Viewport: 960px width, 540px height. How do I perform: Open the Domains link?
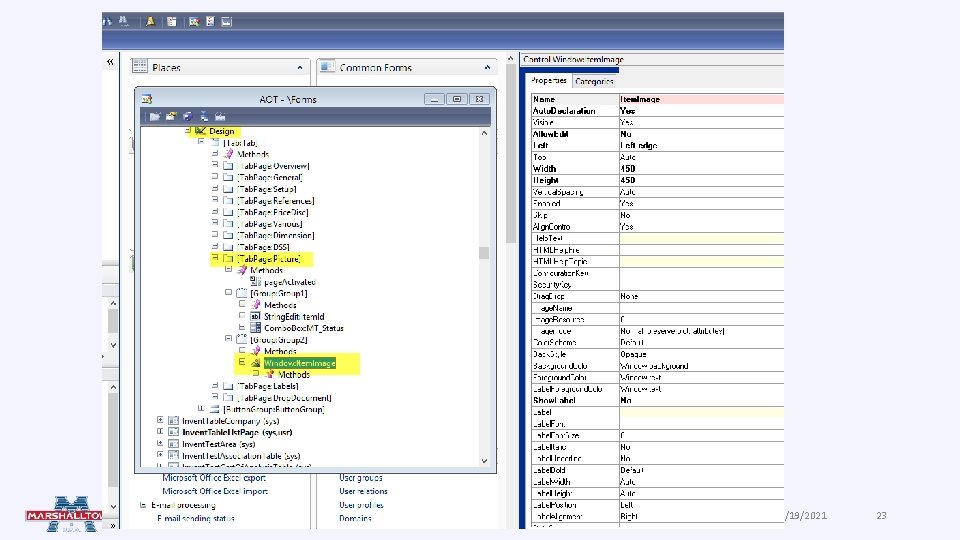[355, 518]
